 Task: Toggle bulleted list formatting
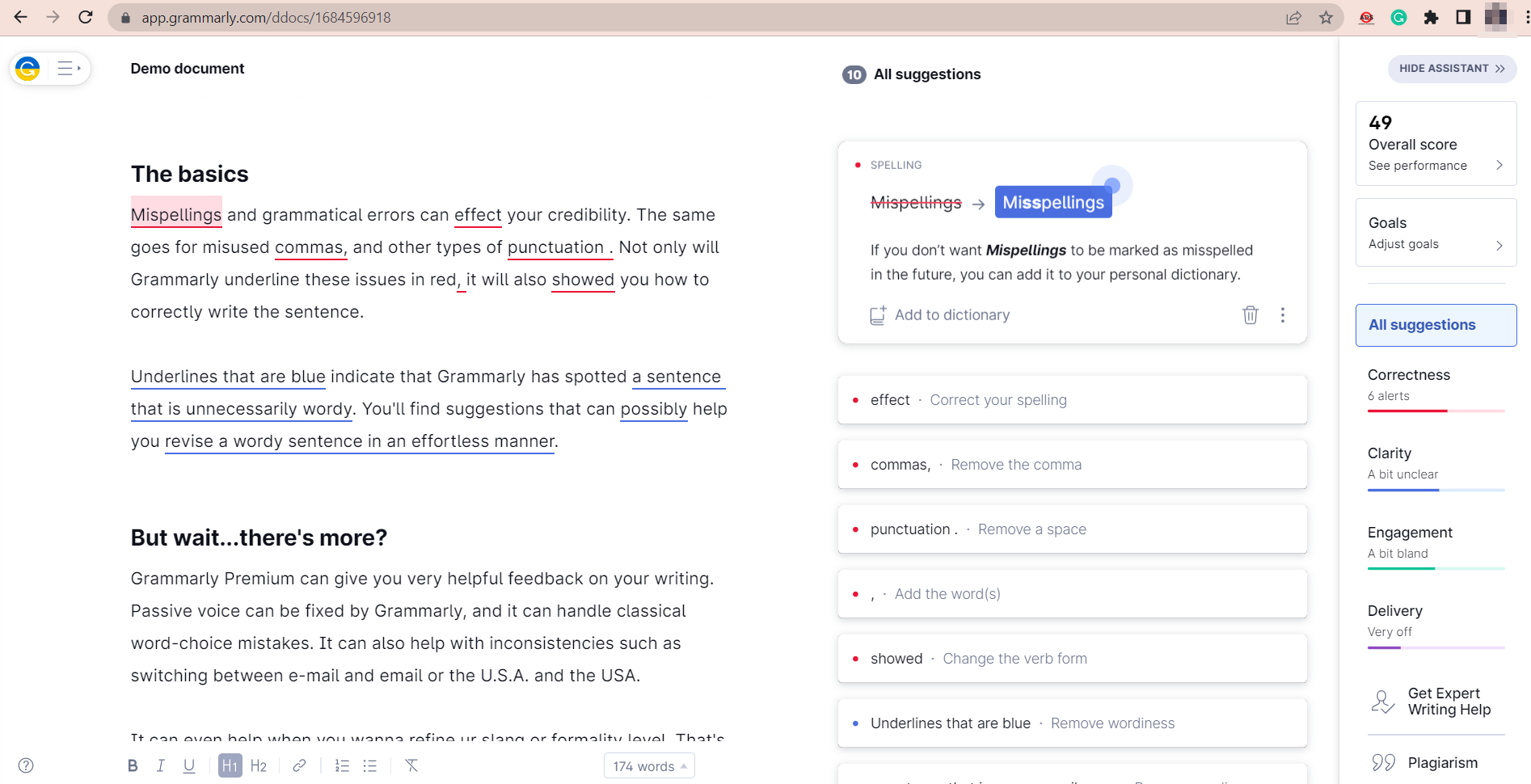pyautogui.click(x=370, y=765)
